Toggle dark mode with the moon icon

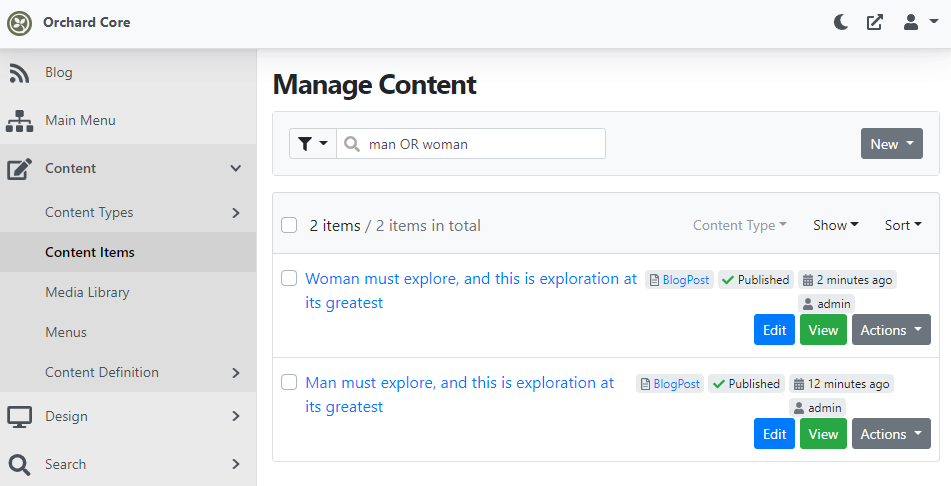[x=841, y=23]
